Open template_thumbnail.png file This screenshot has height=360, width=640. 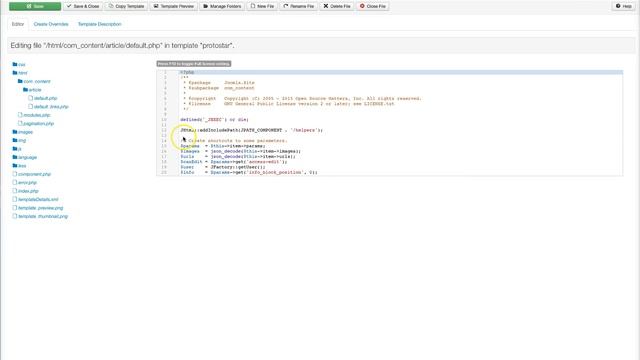(40, 216)
